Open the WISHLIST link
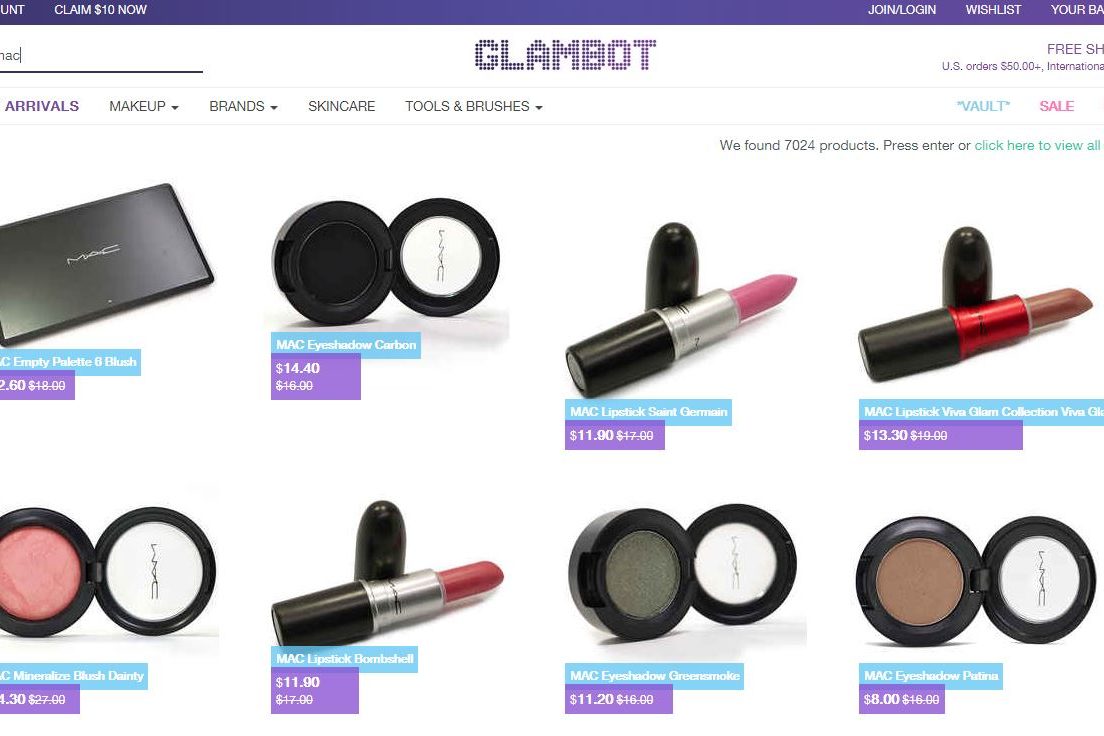Image resolution: width=1104 pixels, height=736 pixels. click(x=993, y=10)
